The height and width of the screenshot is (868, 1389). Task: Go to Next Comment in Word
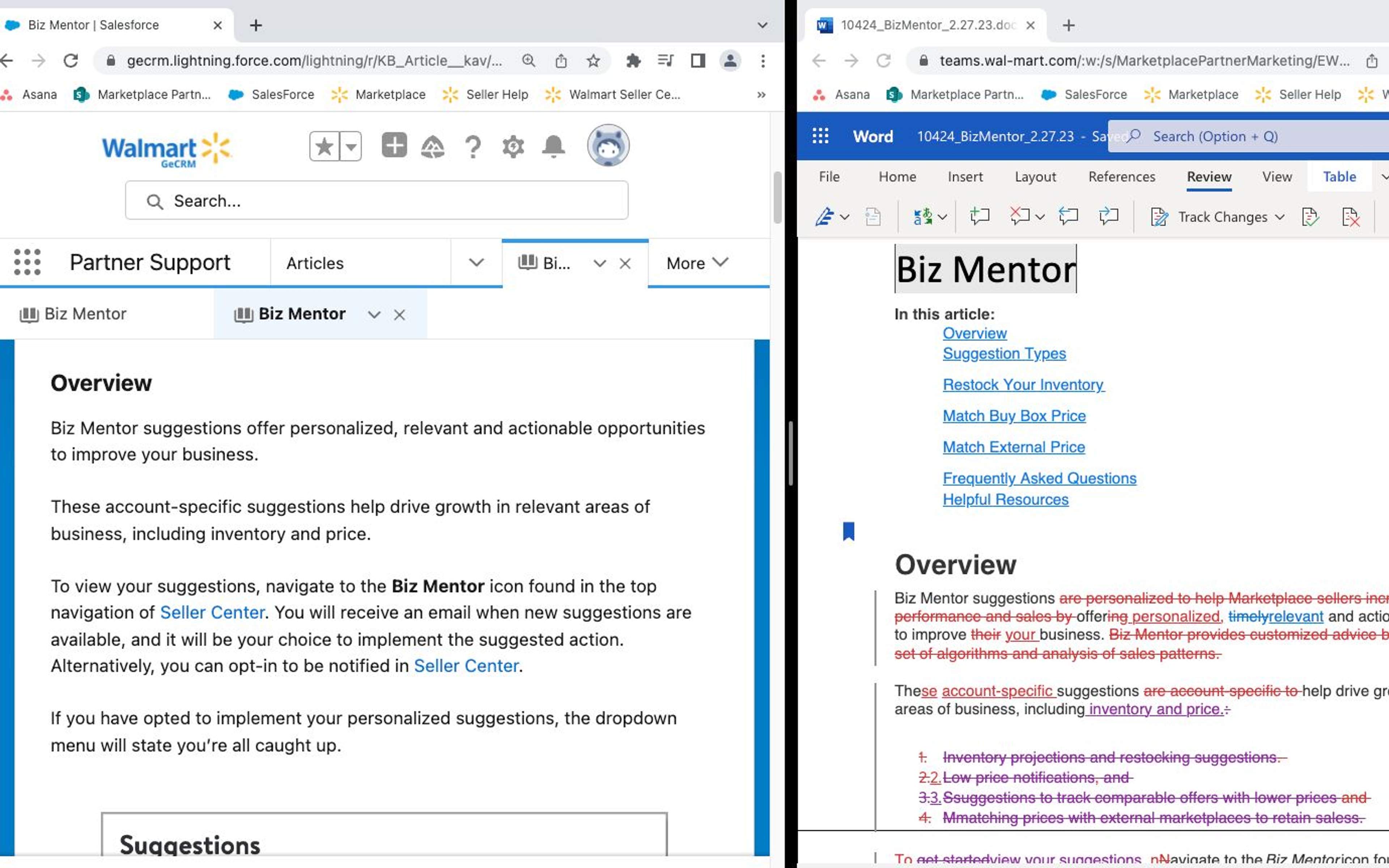point(1108,216)
